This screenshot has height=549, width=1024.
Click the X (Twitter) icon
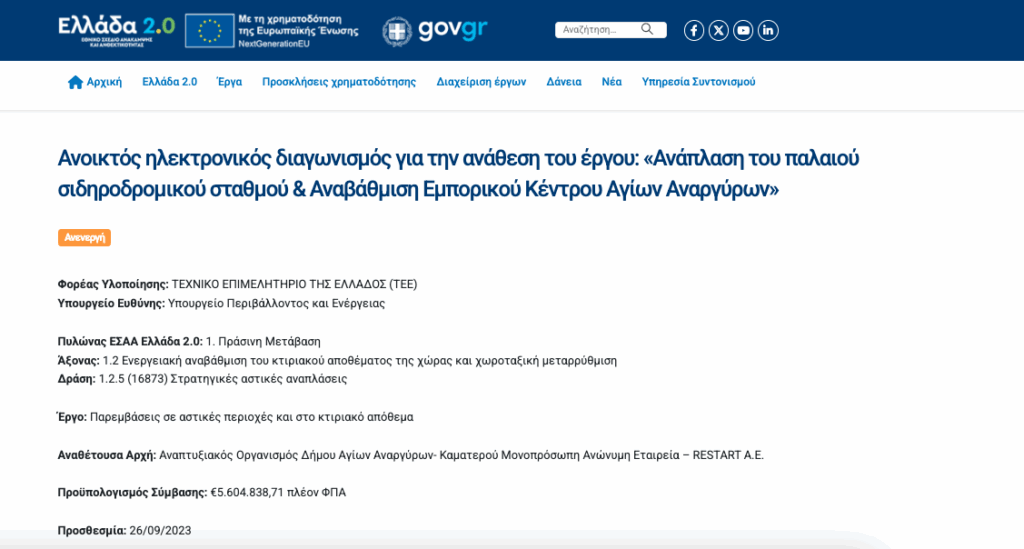click(719, 30)
